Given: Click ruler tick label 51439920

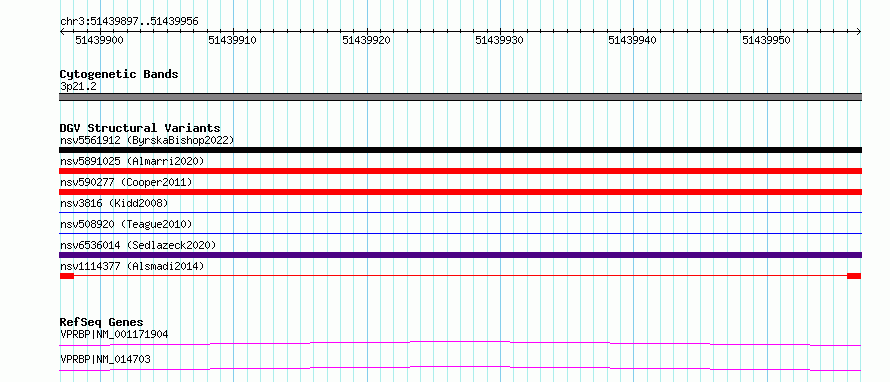Looking at the screenshot, I should pyautogui.click(x=366, y=40).
